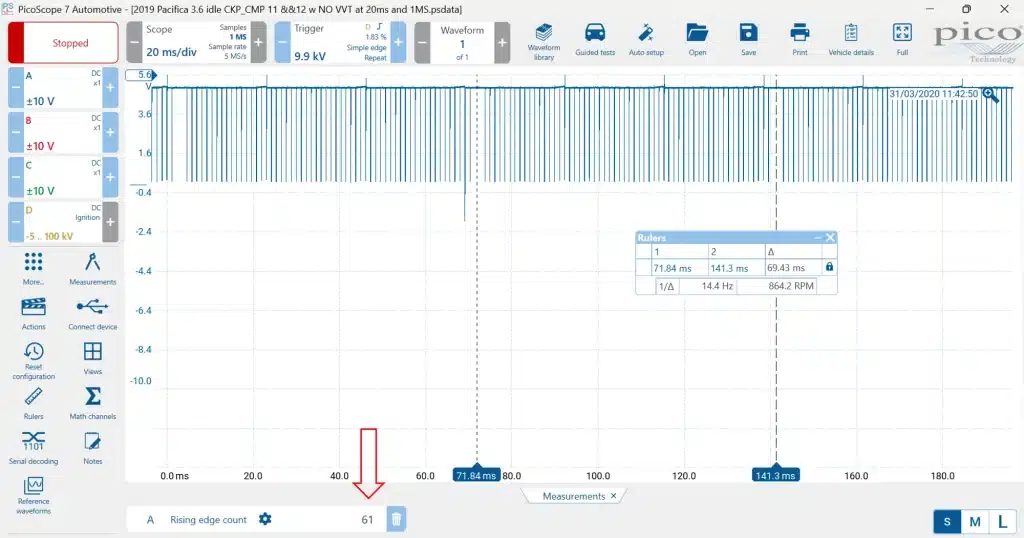
Task: Open Serial decoding
Action: 33,448
